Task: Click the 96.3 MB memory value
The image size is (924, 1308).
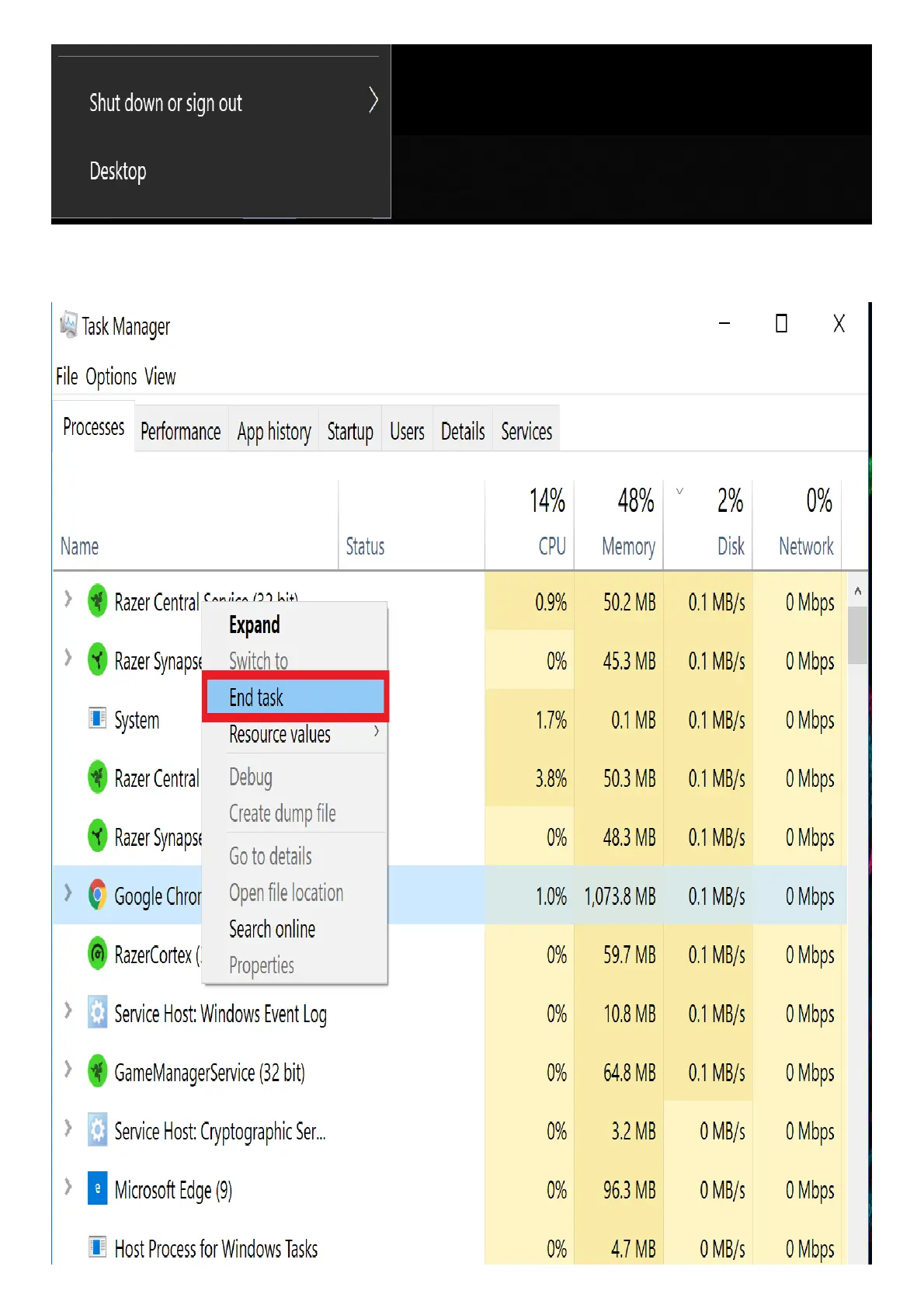Action: [x=630, y=1190]
